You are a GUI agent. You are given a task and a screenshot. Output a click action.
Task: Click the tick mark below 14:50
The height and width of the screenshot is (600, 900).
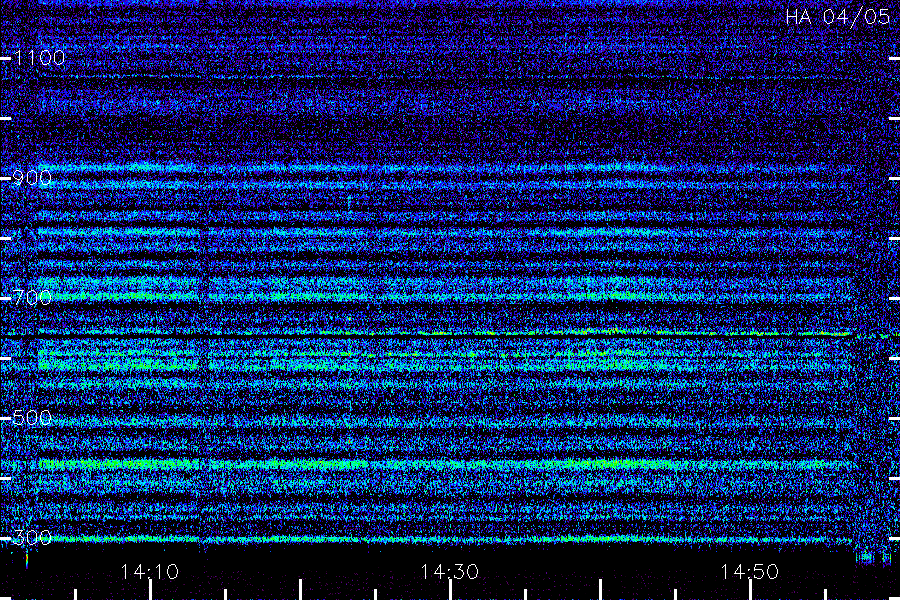[x=750, y=590]
